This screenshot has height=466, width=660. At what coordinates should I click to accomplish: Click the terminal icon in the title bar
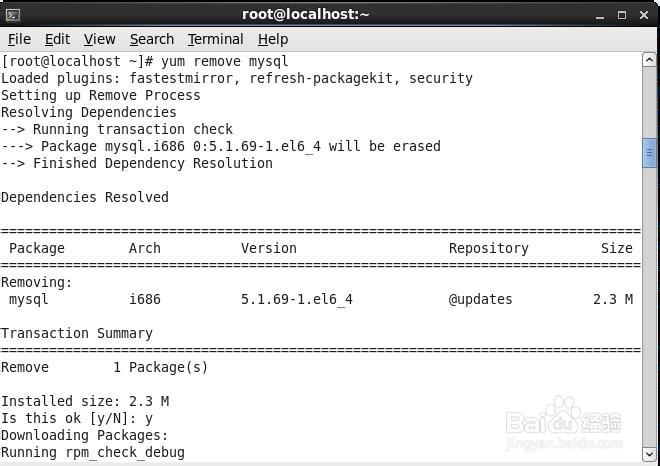(x=12, y=16)
